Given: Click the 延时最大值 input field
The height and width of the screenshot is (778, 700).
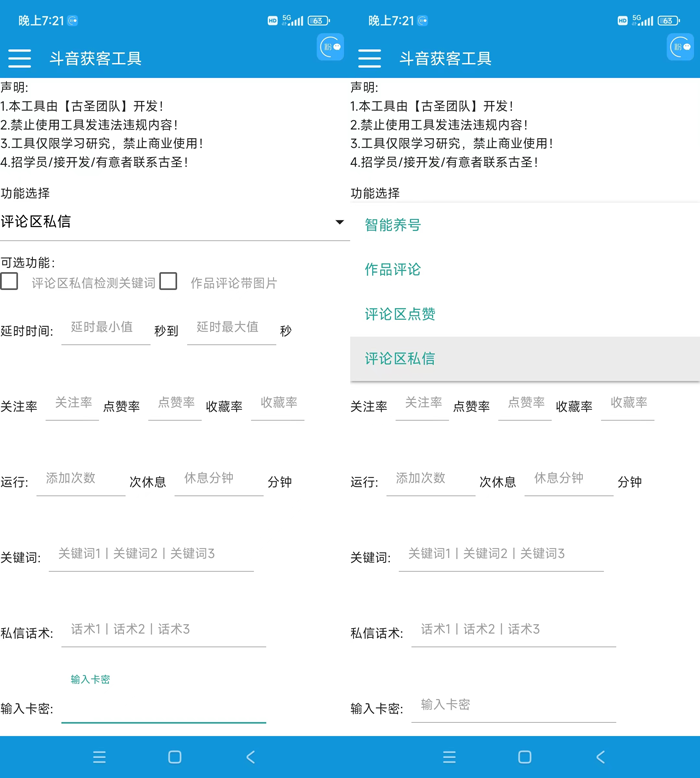Looking at the screenshot, I should 230,328.
